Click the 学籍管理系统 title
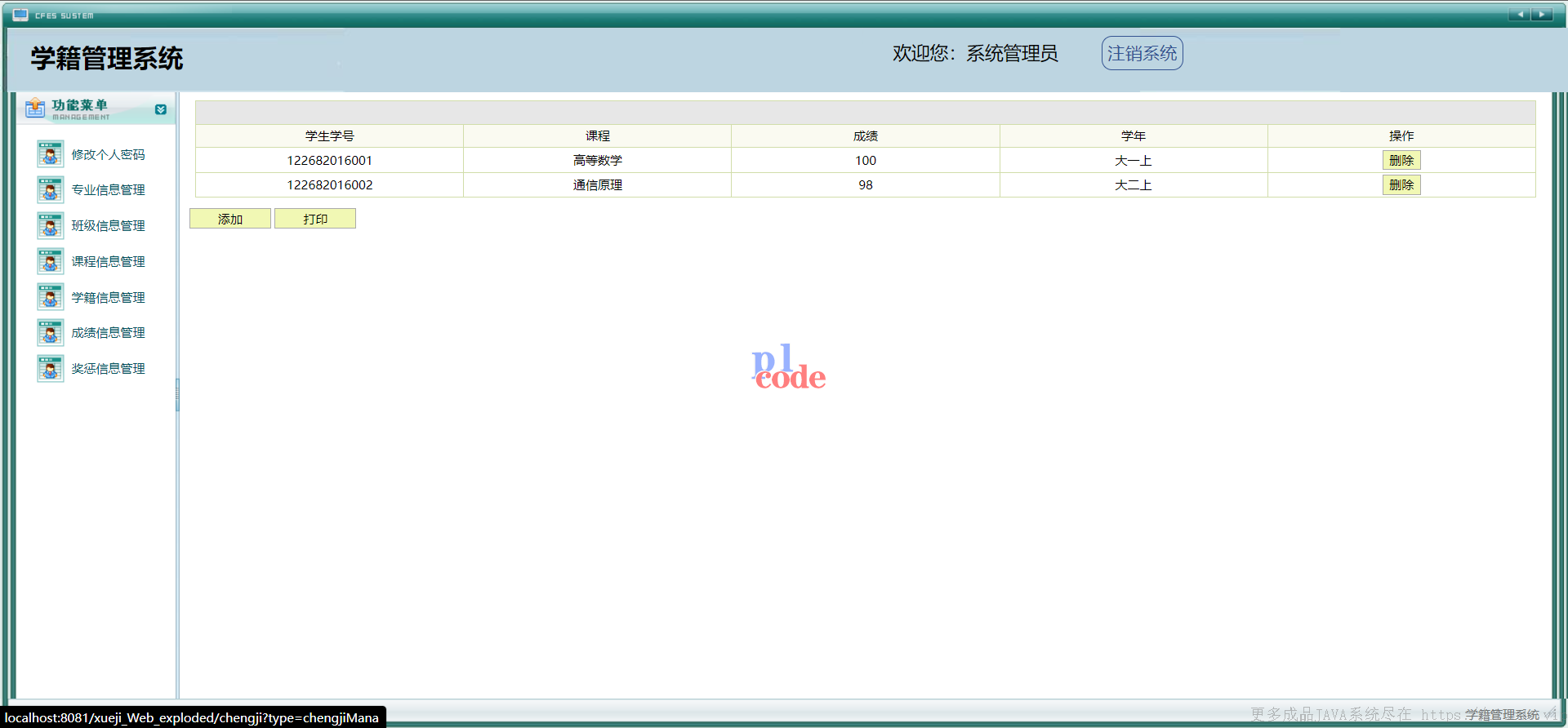The width and height of the screenshot is (1568, 728). [x=107, y=59]
